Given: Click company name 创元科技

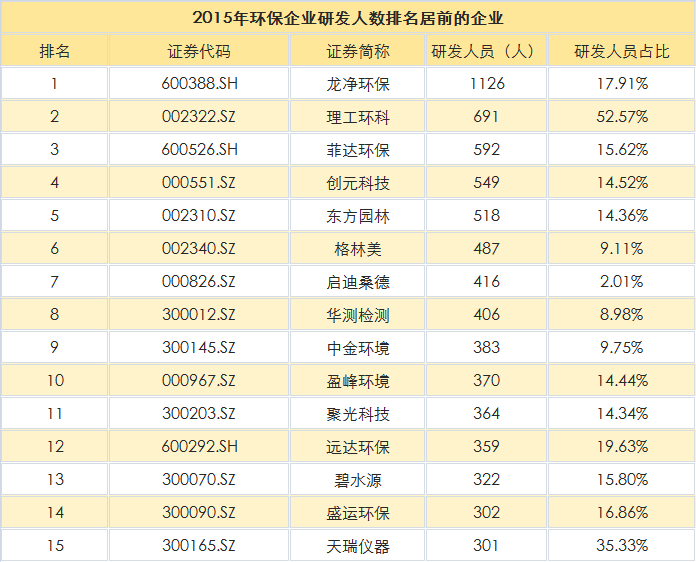Looking at the screenshot, I should coord(358,183).
